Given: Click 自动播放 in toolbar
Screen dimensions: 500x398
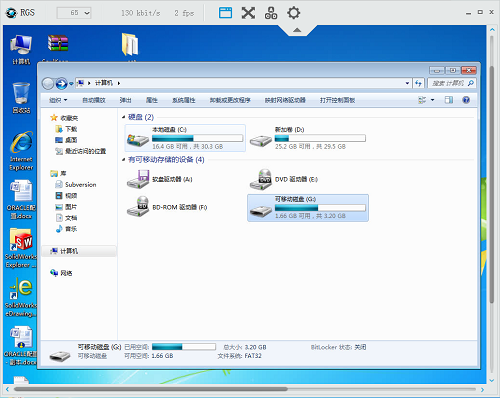Looking at the screenshot, I should pos(94,100).
